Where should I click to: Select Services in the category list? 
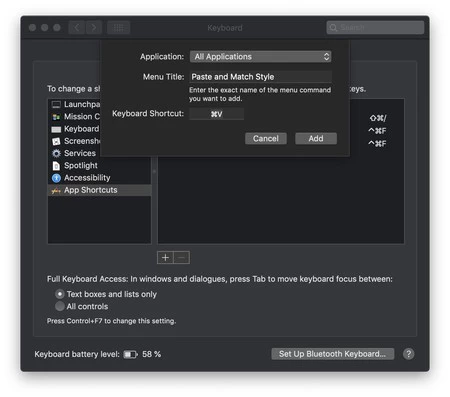pyautogui.click(x=100, y=153)
